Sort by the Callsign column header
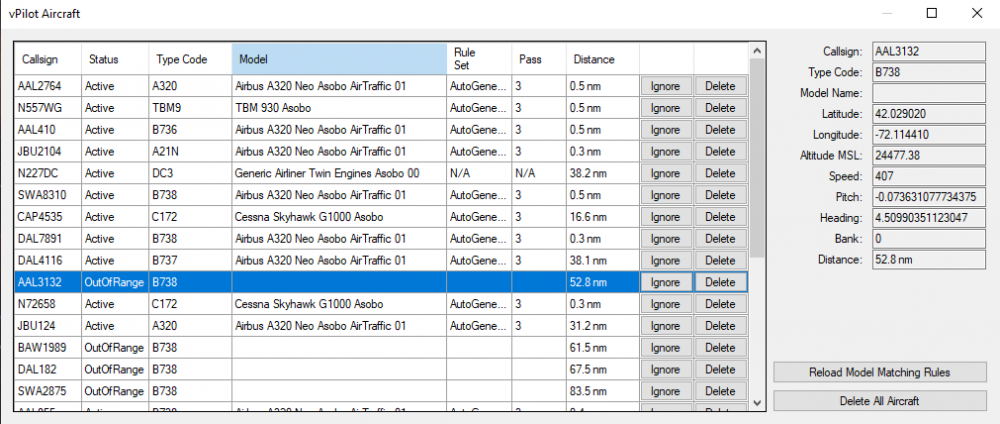Viewport: 1000px width, 424px height. pos(40,60)
